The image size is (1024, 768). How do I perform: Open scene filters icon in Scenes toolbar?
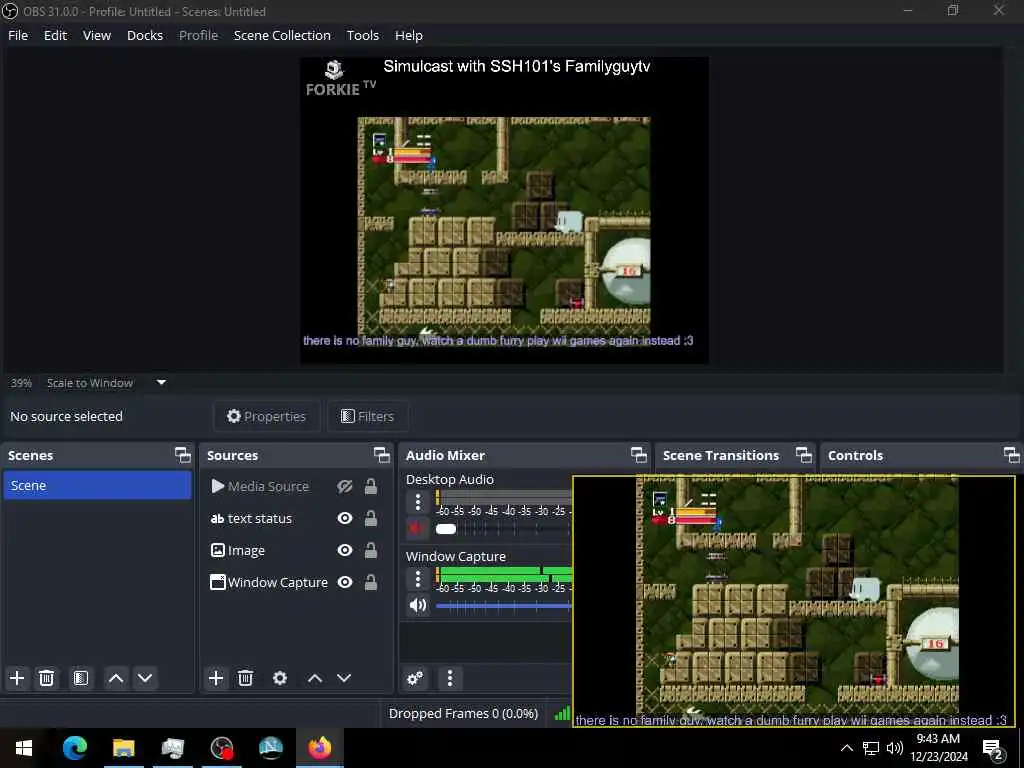pyautogui.click(x=80, y=678)
